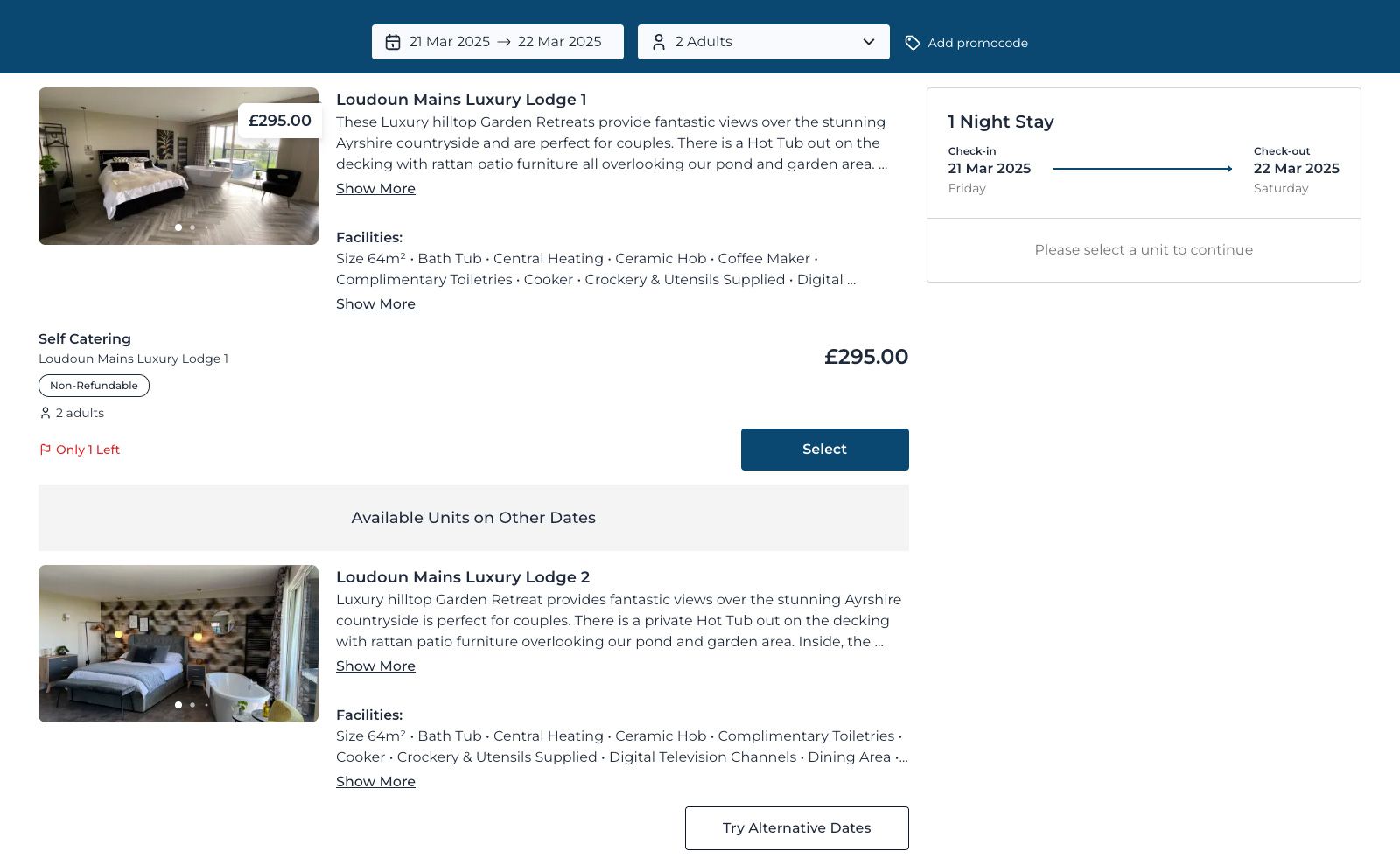Expand Lodge 2 facilities list
The height and width of the screenshot is (865, 1400).
pos(375,782)
